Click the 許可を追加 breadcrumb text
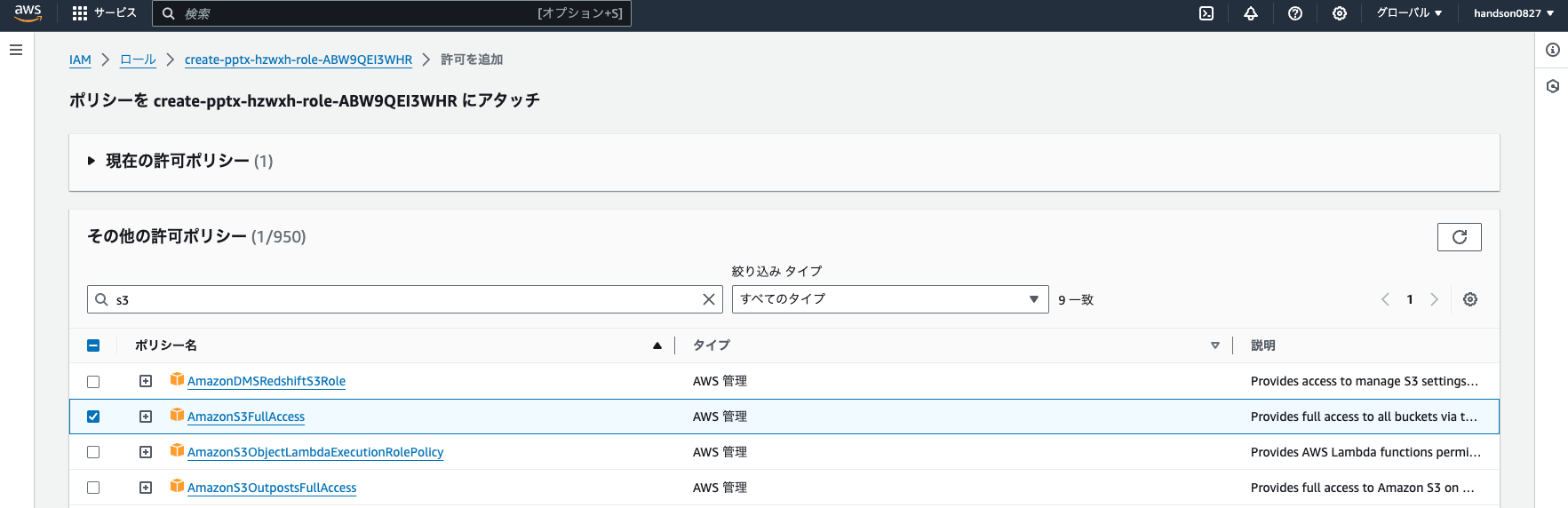Image resolution: width=1568 pixels, height=508 pixels. pyautogui.click(x=472, y=60)
